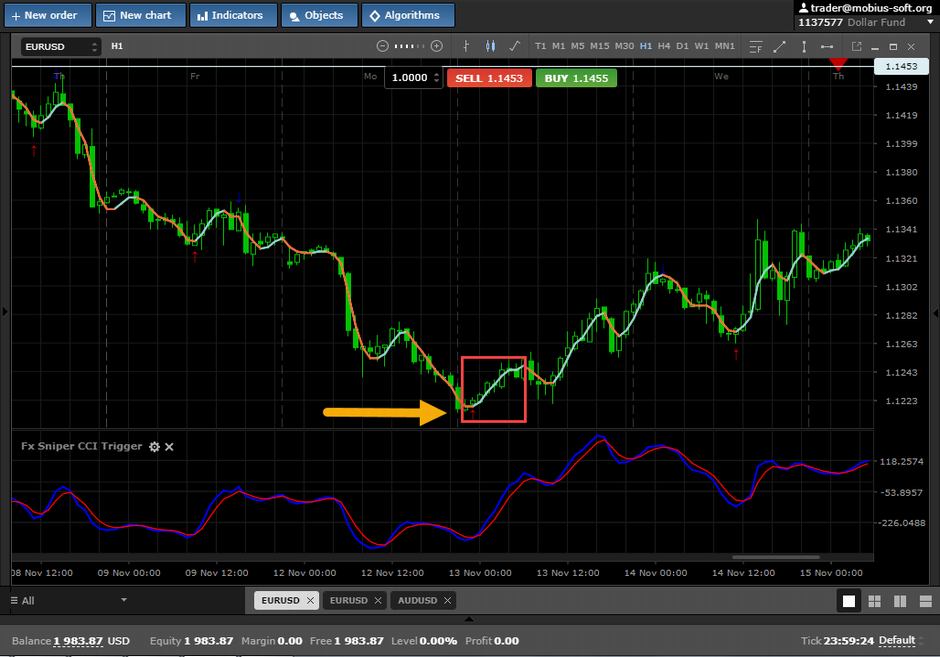This screenshot has width=940, height=657.
Task: Select the horizontal line drawing tool
Action: coord(827,47)
